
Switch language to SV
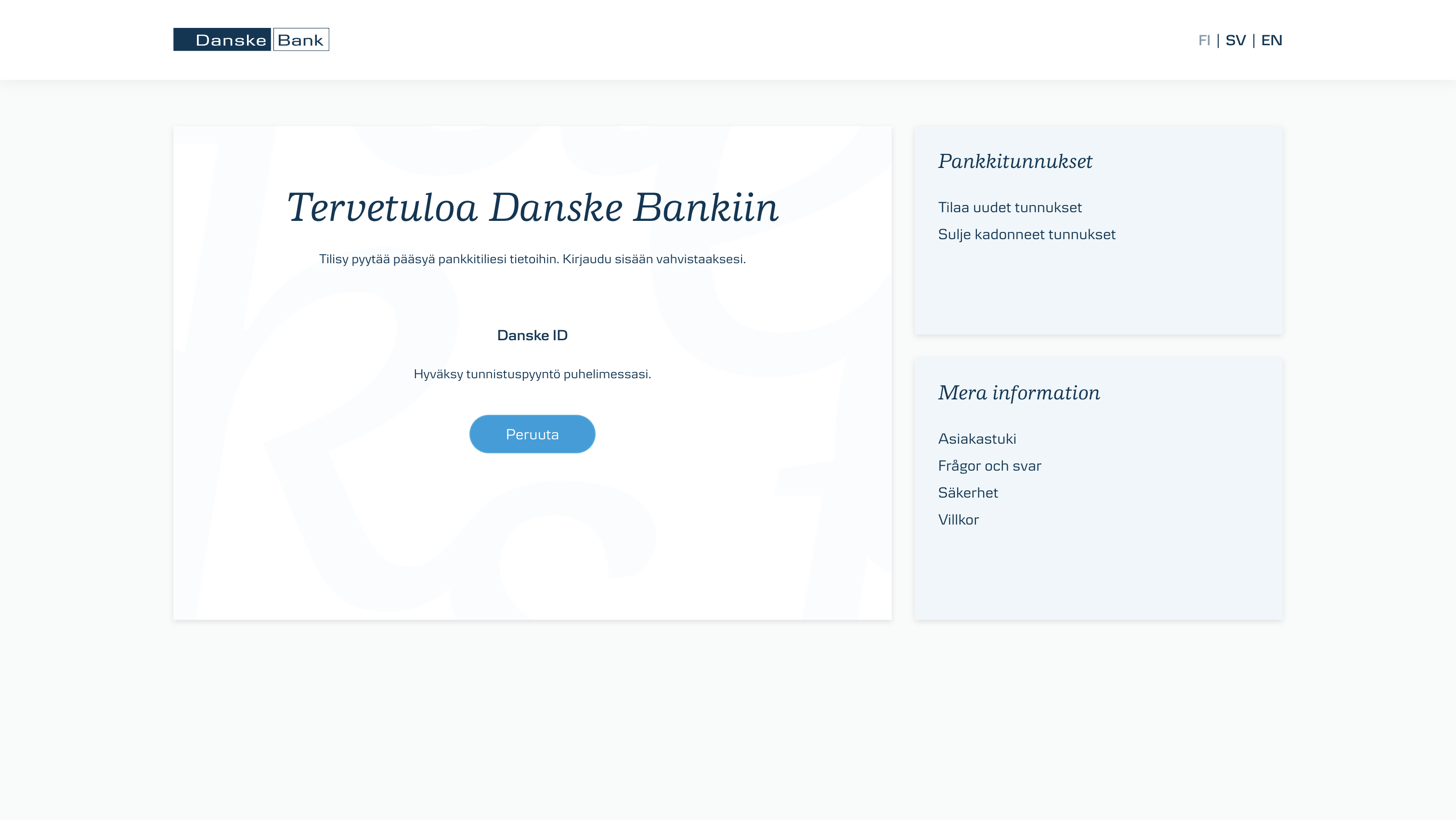1235,40
